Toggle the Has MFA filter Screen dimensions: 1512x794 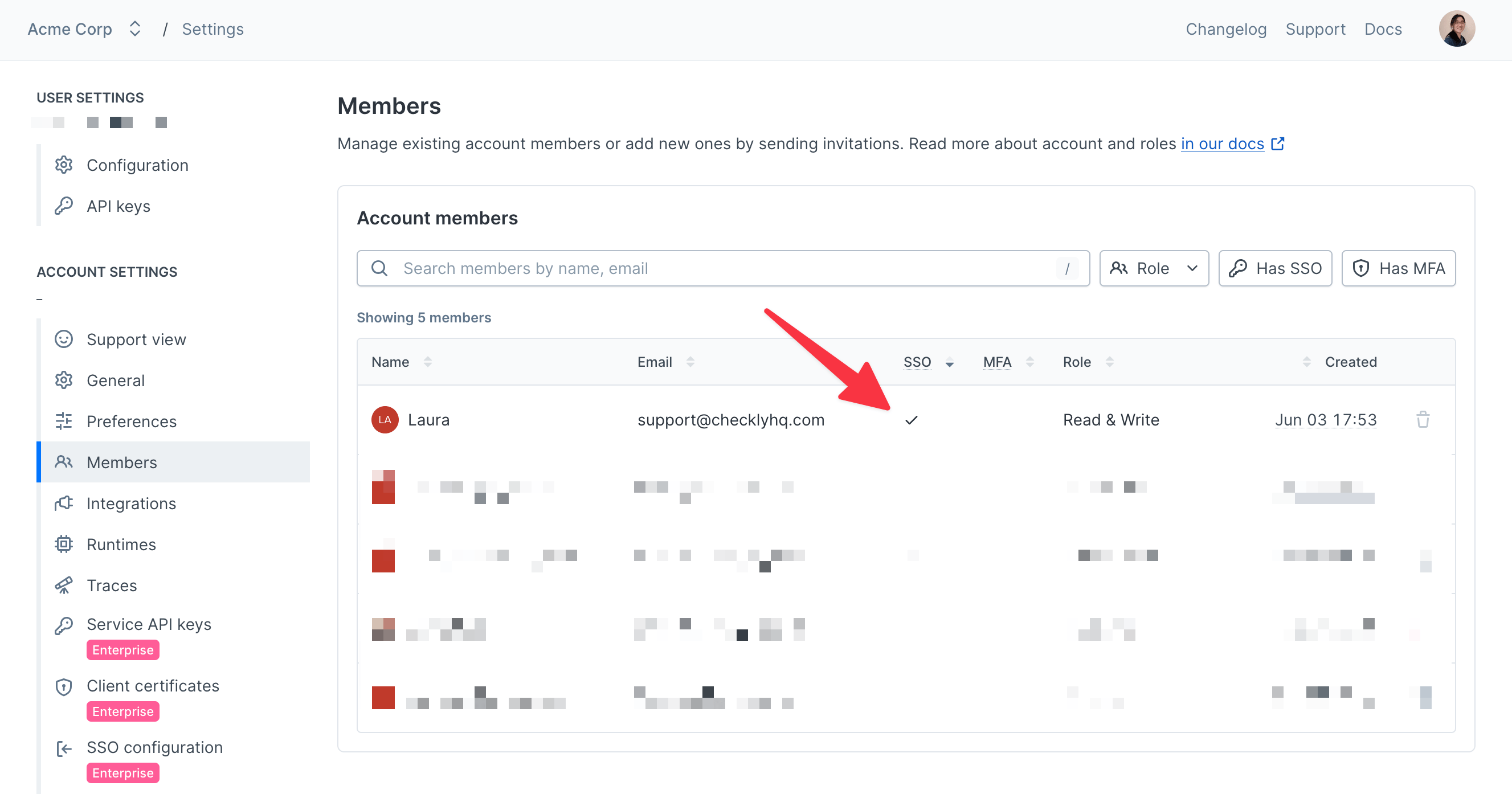click(x=1399, y=268)
